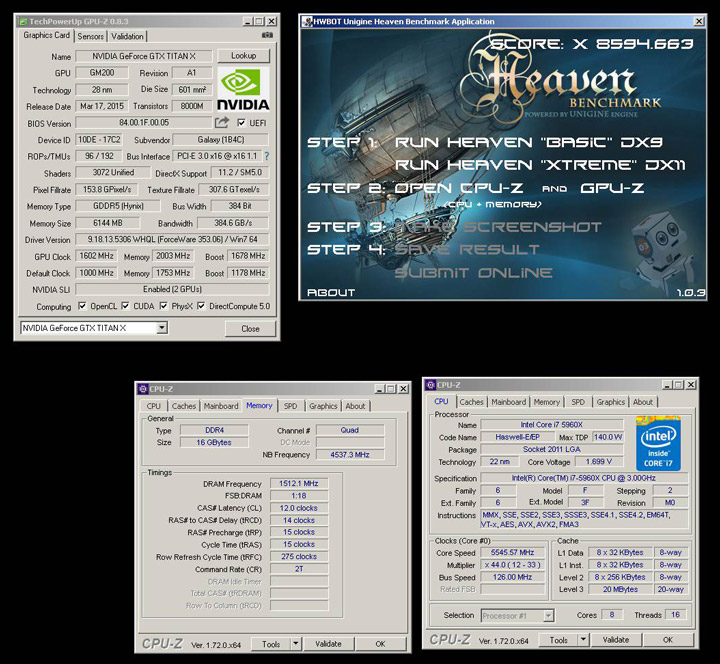Click the Core Speed value 5545.57 MHz

pyautogui.click(x=512, y=552)
